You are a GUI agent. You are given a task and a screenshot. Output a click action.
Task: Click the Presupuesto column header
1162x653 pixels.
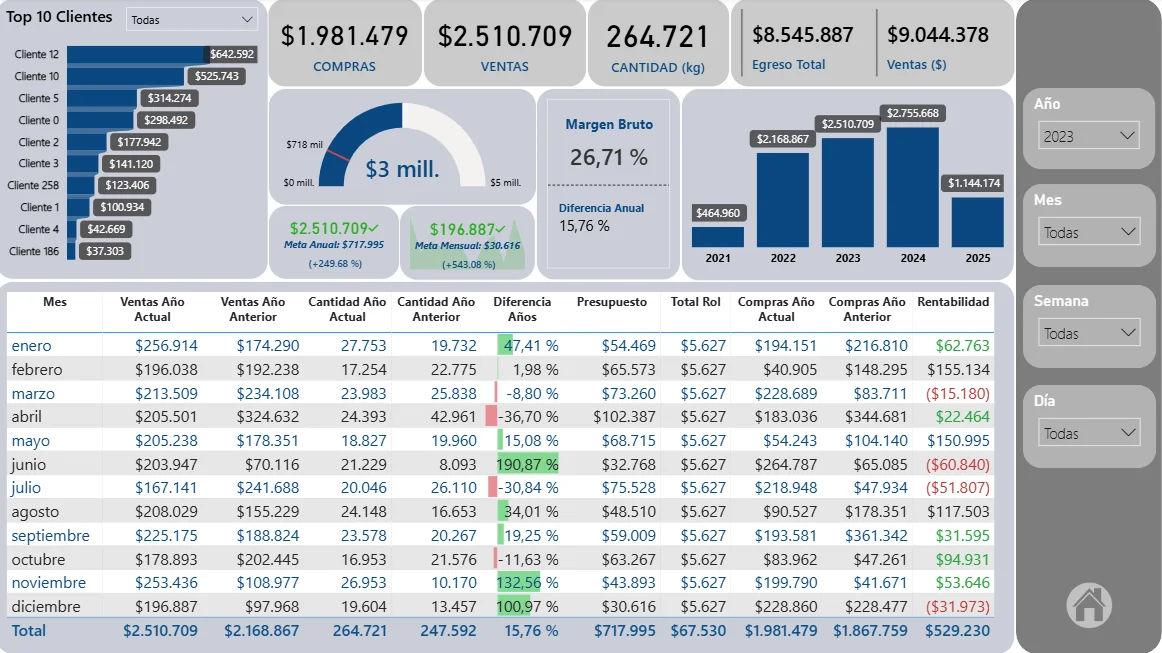click(611, 302)
